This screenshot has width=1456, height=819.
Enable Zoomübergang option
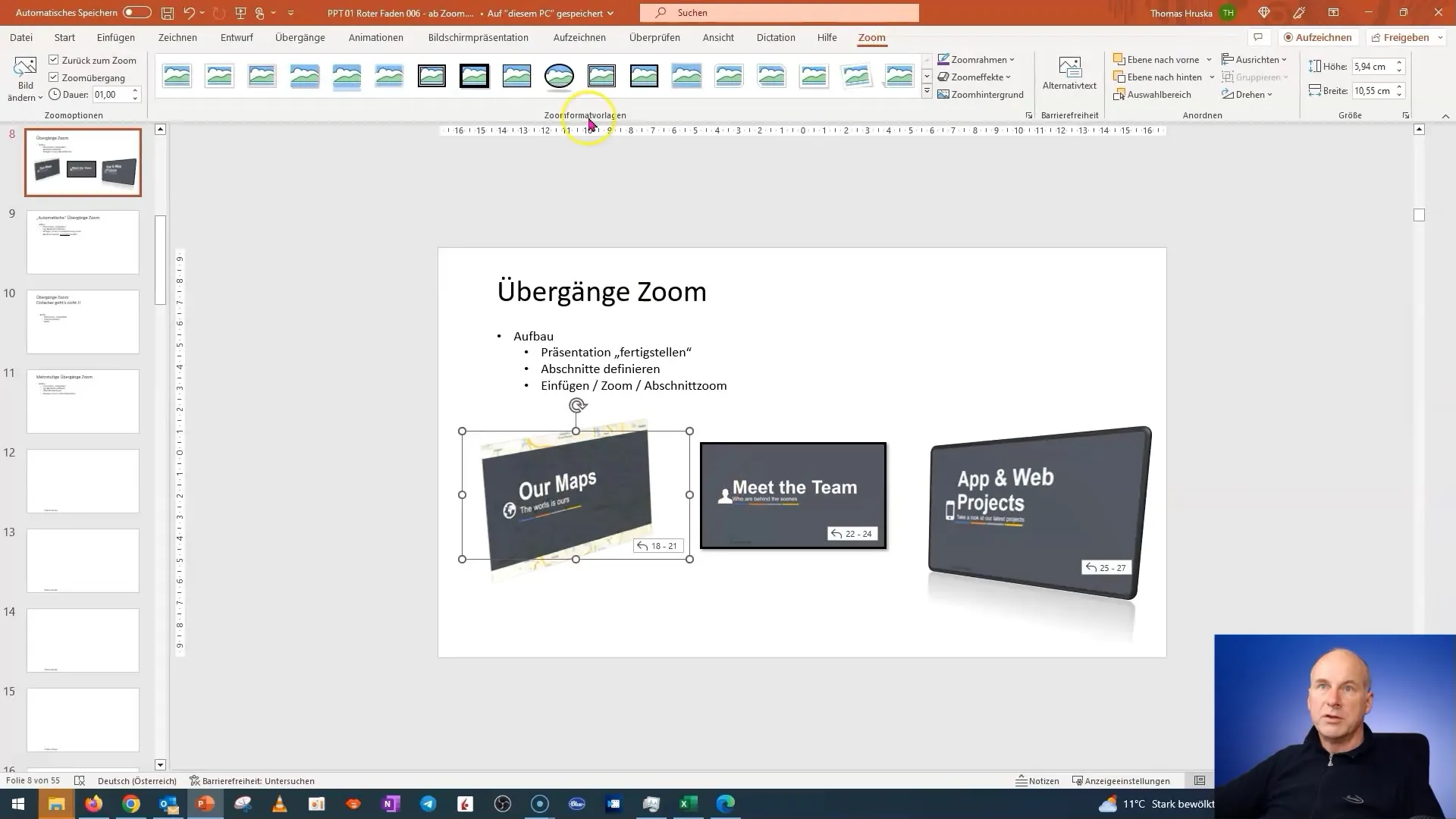click(x=53, y=77)
